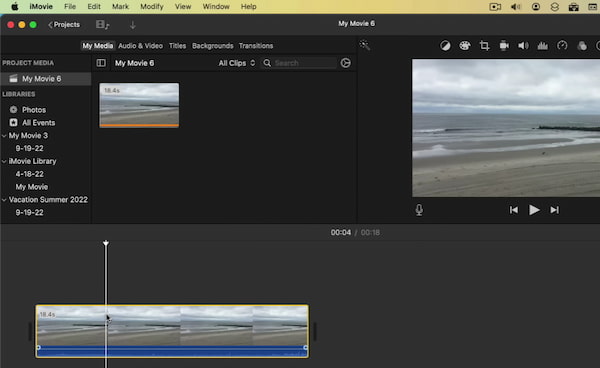This screenshot has height=368, width=600.
Task: Click the user account menu bar icon
Action: pyautogui.click(x=536, y=7)
